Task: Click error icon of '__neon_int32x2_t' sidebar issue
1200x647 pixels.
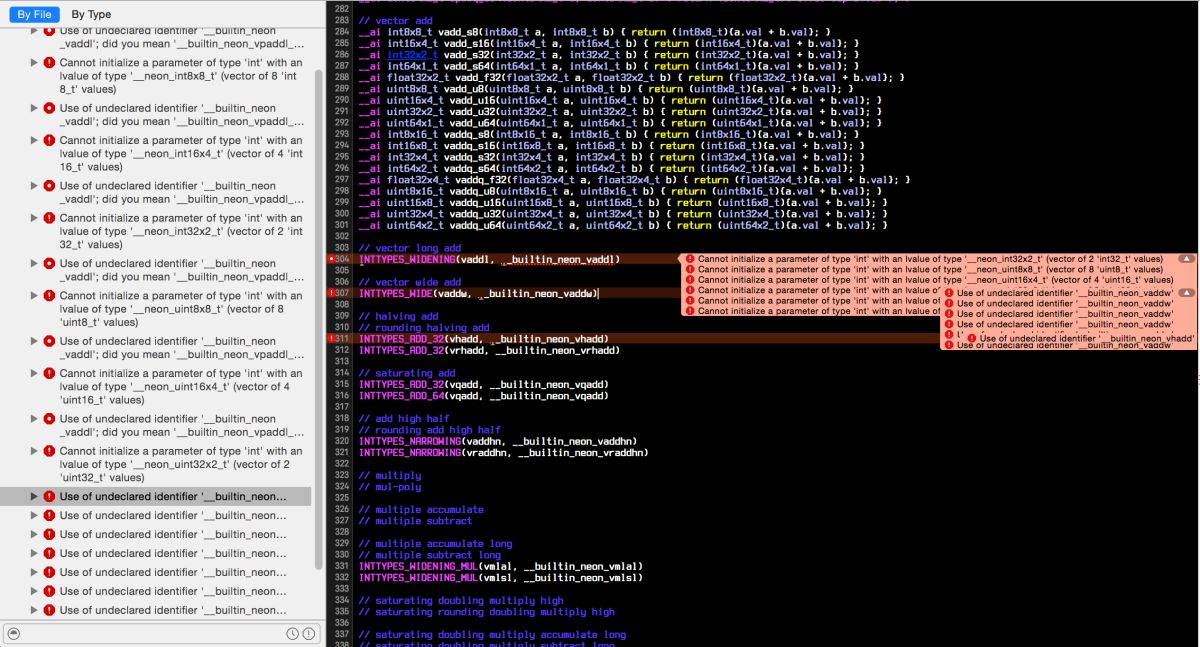Action: click(x=50, y=218)
